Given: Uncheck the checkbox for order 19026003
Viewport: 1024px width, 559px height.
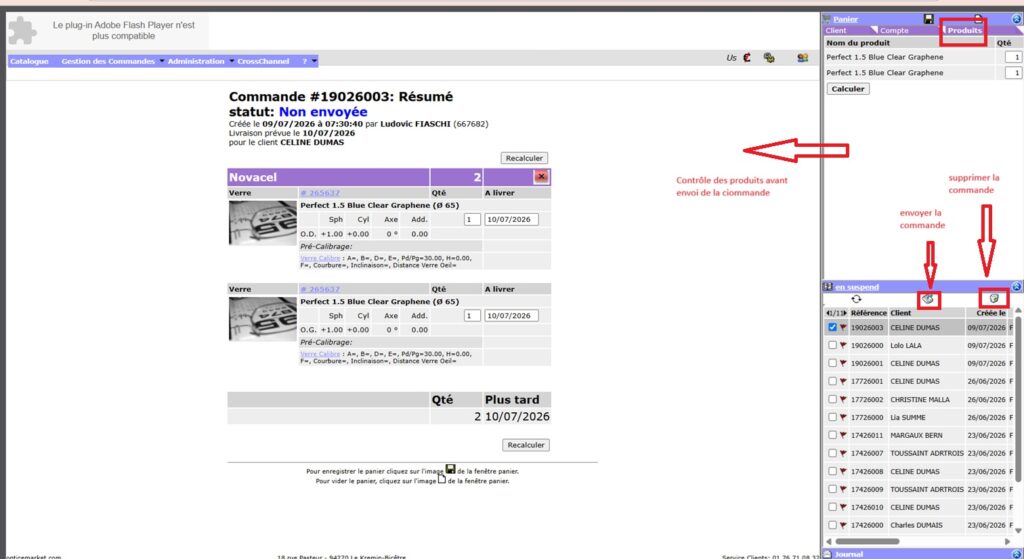Looking at the screenshot, I should 832,327.
